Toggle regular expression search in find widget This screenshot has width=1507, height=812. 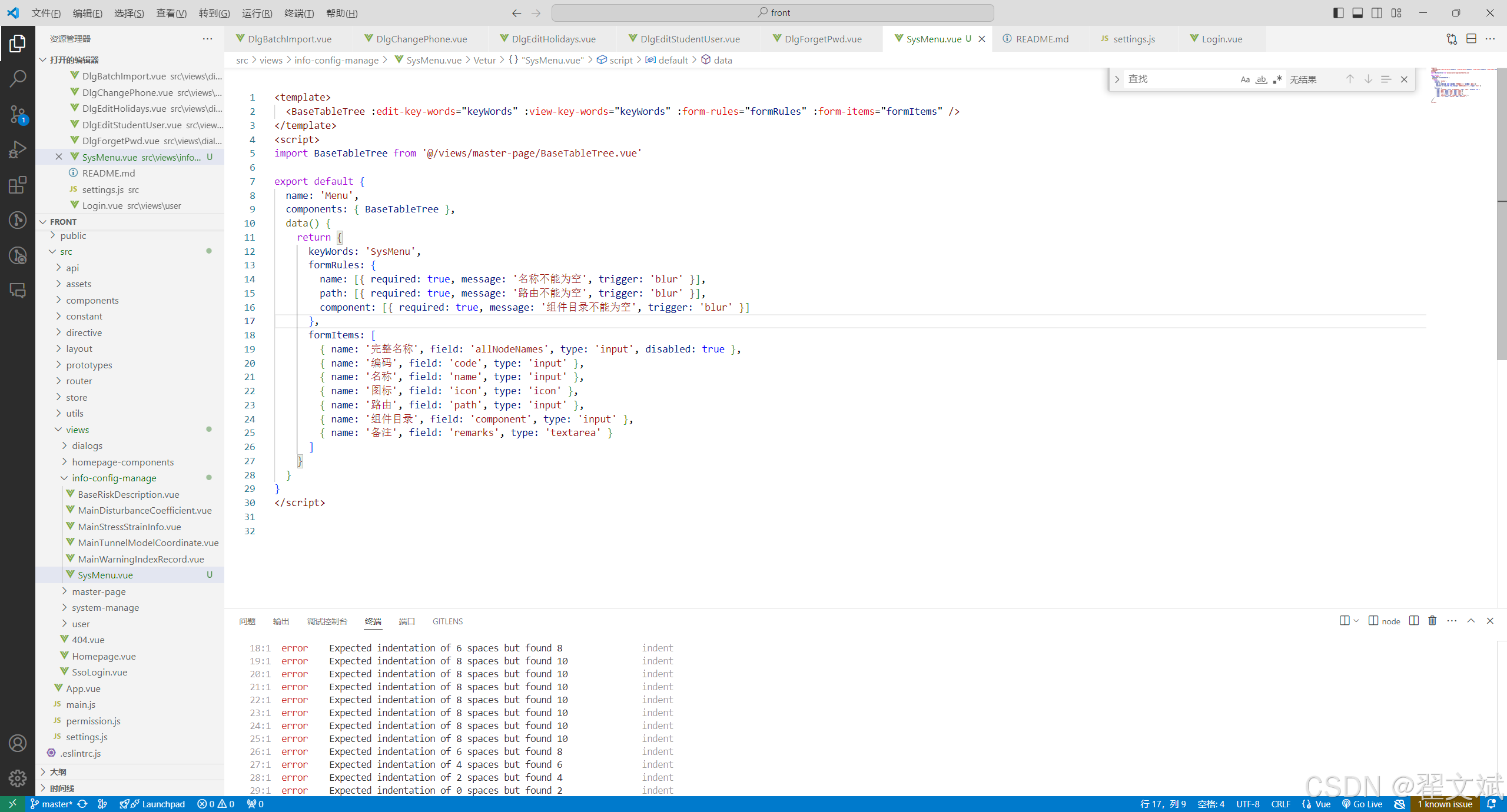tap(1277, 79)
